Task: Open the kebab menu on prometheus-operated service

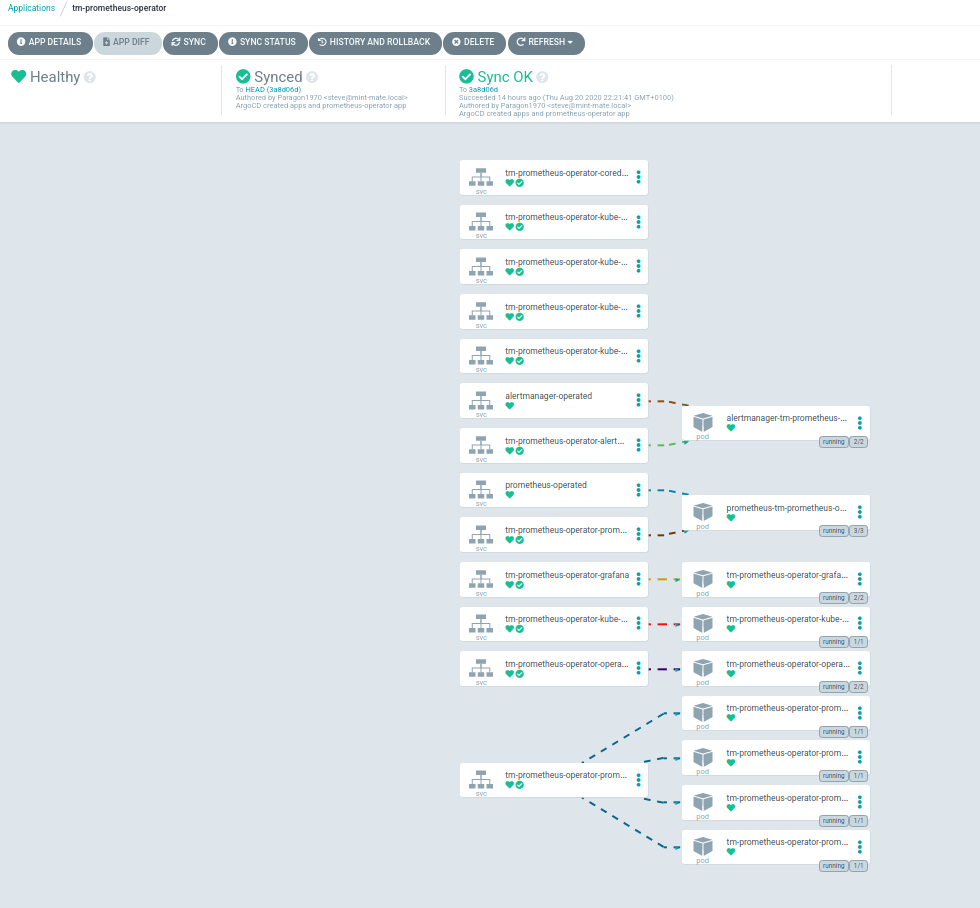Action: coord(638,489)
